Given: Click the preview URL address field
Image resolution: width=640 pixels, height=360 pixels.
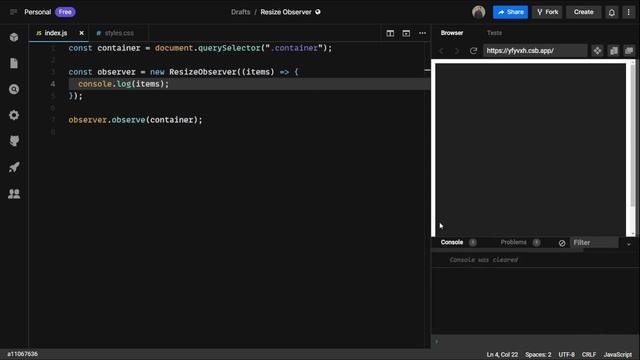Looking at the screenshot, I should click(x=535, y=51).
